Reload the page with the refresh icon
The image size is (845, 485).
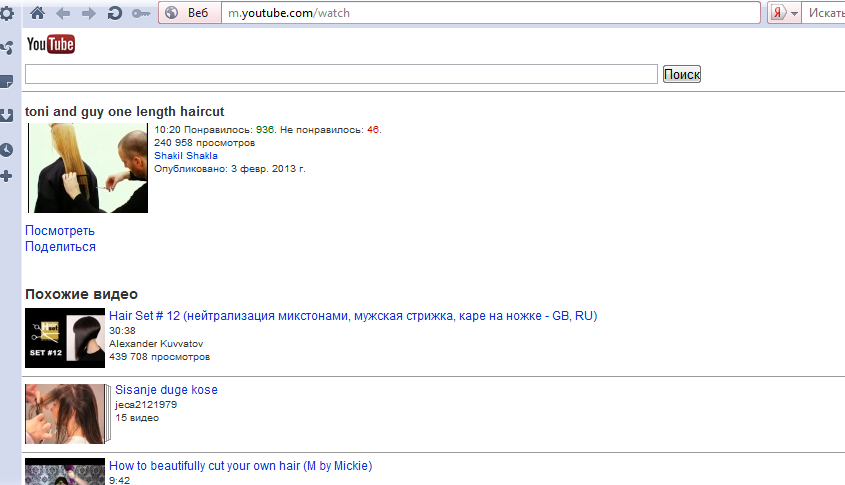coord(114,13)
